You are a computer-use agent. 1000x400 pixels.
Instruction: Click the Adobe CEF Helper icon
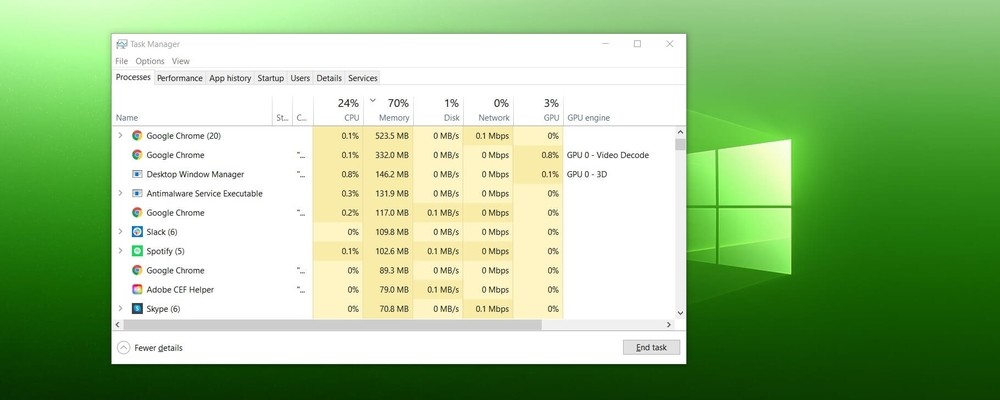click(137, 289)
